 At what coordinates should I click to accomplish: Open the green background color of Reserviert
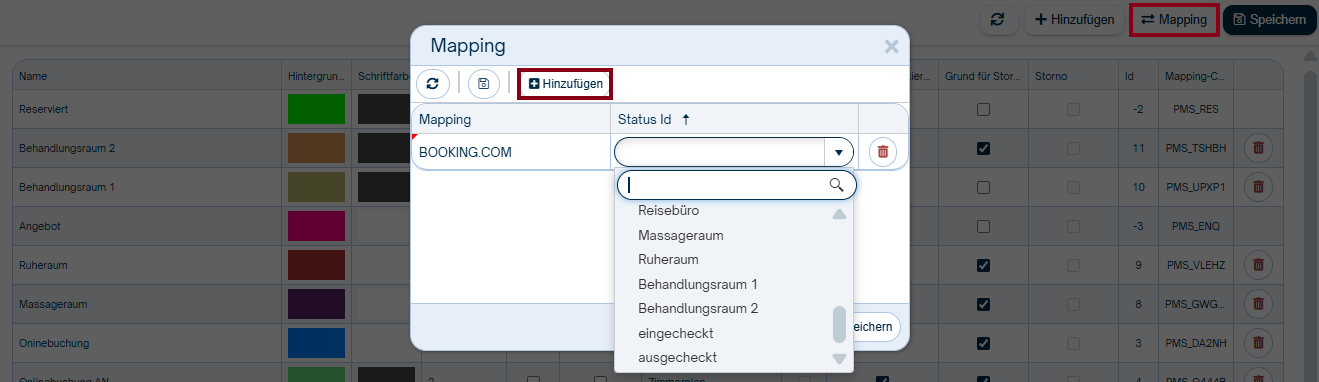coord(316,109)
